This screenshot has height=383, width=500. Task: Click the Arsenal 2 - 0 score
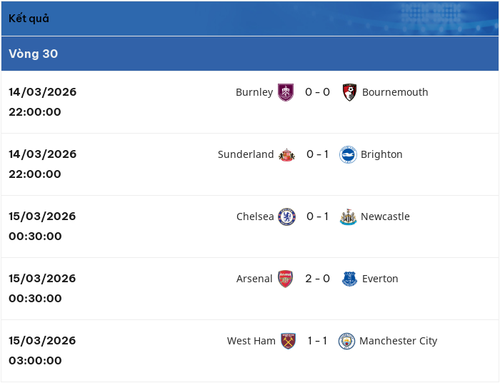[317, 279]
